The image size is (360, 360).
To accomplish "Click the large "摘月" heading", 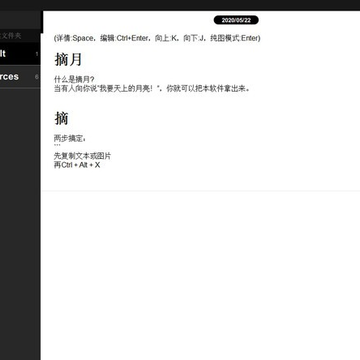I will click(x=68, y=59).
